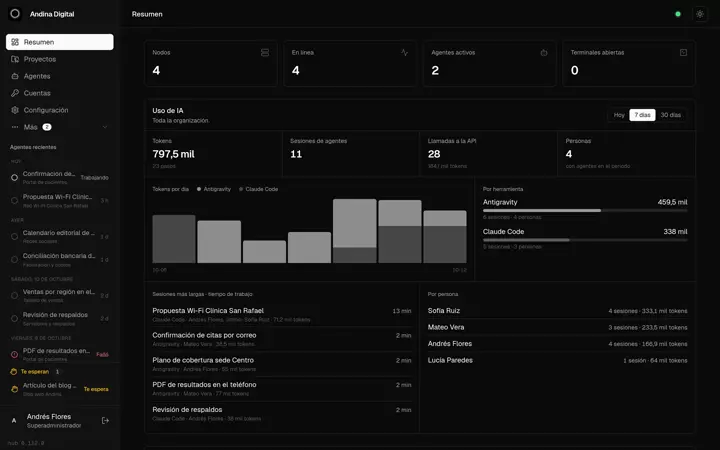Open the theme toggle sun icon
Image resolution: width=720 pixels, height=450 pixels.
click(699, 14)
